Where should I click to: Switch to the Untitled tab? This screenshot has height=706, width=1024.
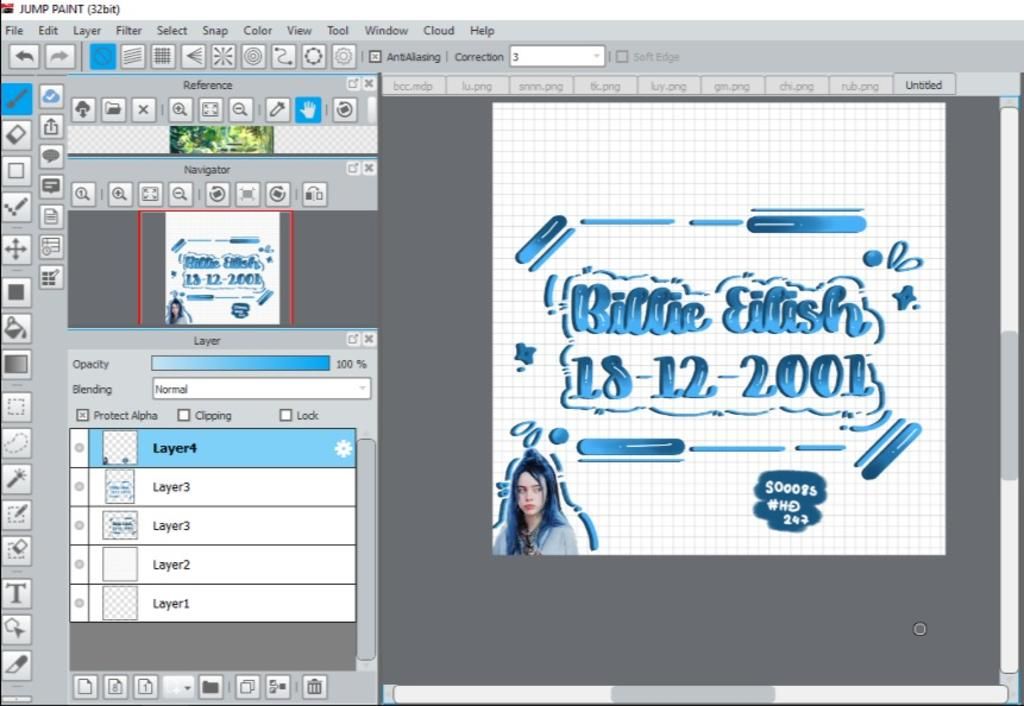923,85
